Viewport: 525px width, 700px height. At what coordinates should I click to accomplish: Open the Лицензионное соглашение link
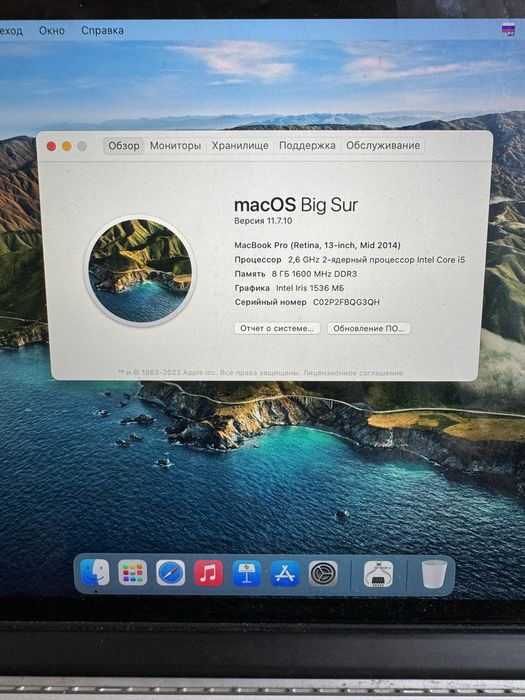tap(353, 373)
